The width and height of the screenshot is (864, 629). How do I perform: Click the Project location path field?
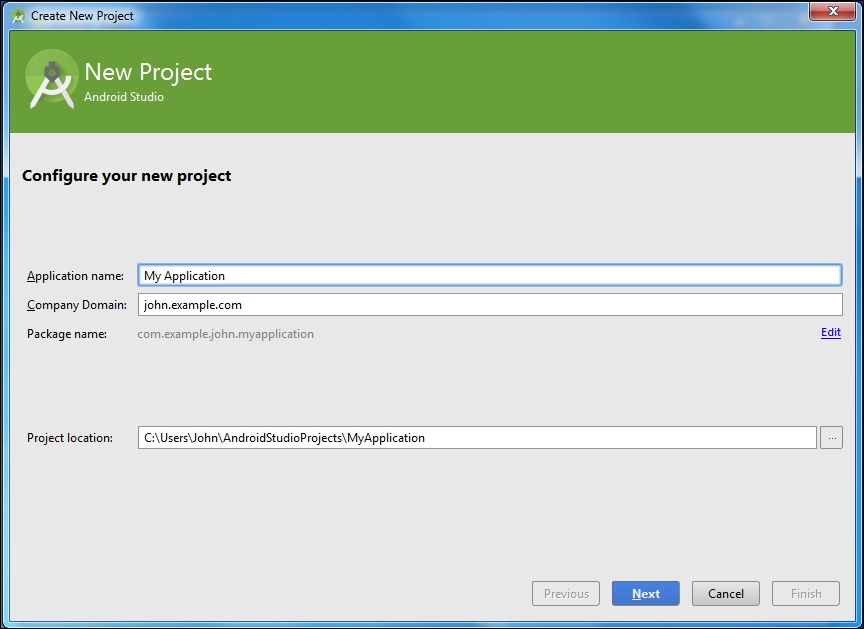tap(477, 437)
